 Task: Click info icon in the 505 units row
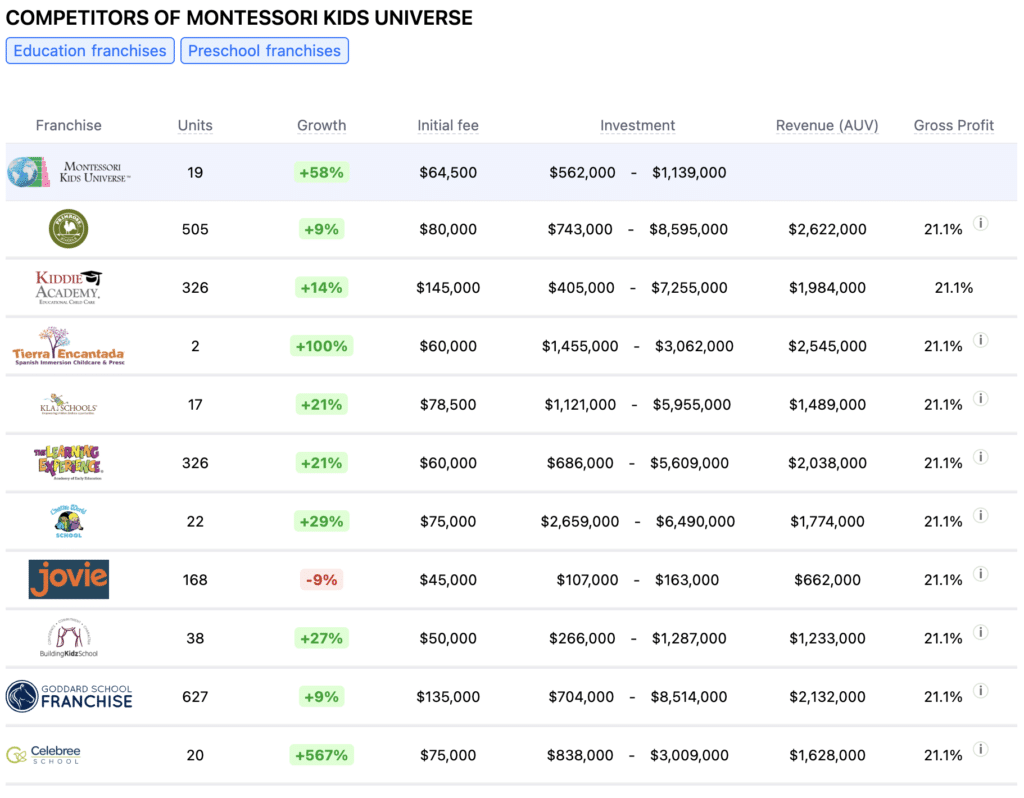(980, 223)
